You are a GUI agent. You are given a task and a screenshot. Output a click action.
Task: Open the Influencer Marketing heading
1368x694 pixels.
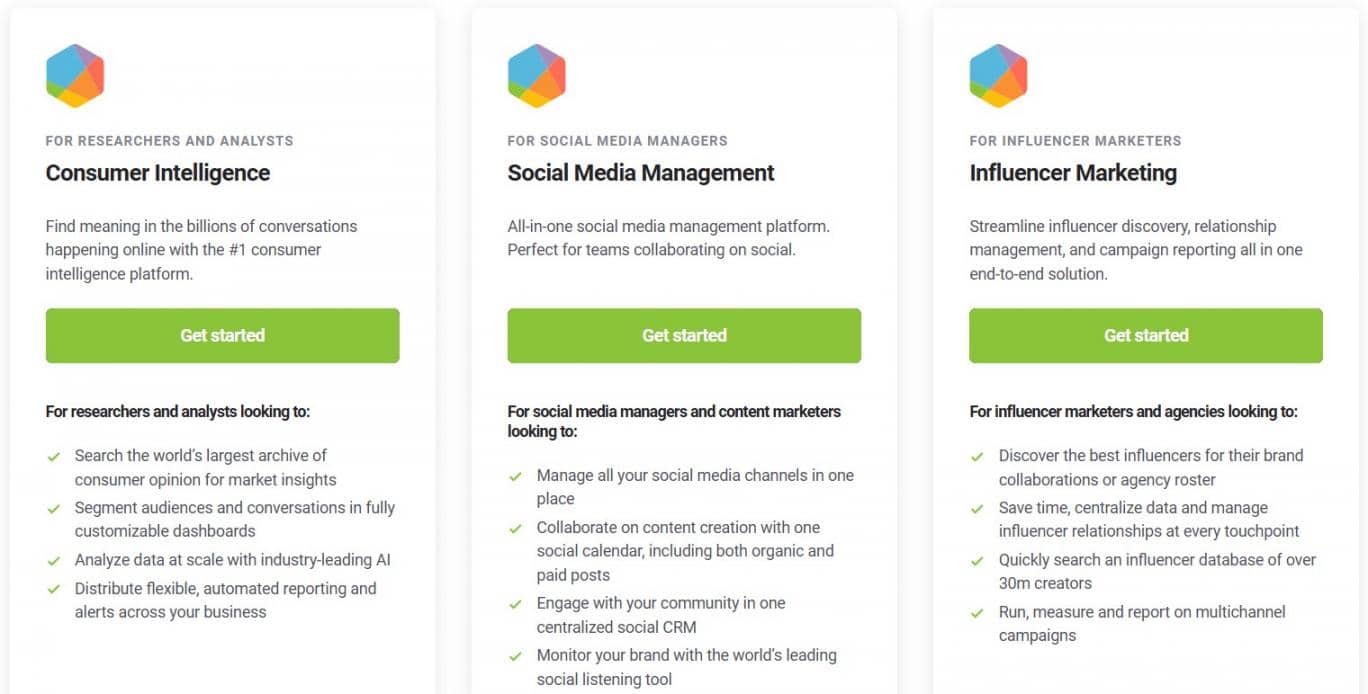click(x=1073, y=173)
